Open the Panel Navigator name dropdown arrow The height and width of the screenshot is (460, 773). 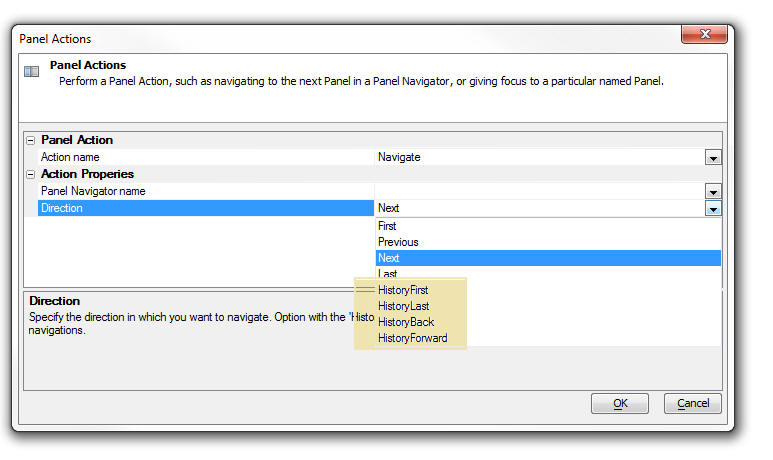tap(713, 191)
